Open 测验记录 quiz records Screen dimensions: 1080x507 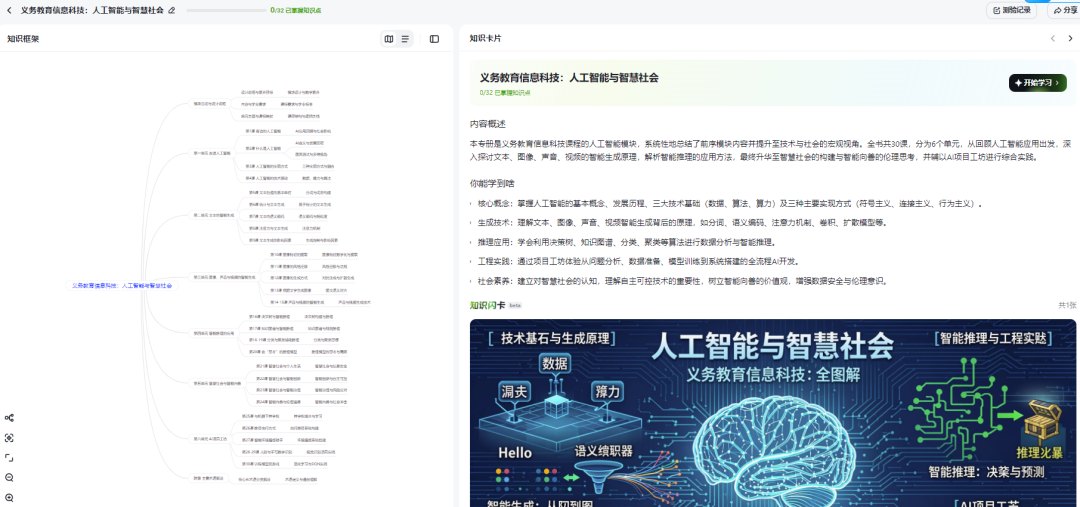(1012, 10)
